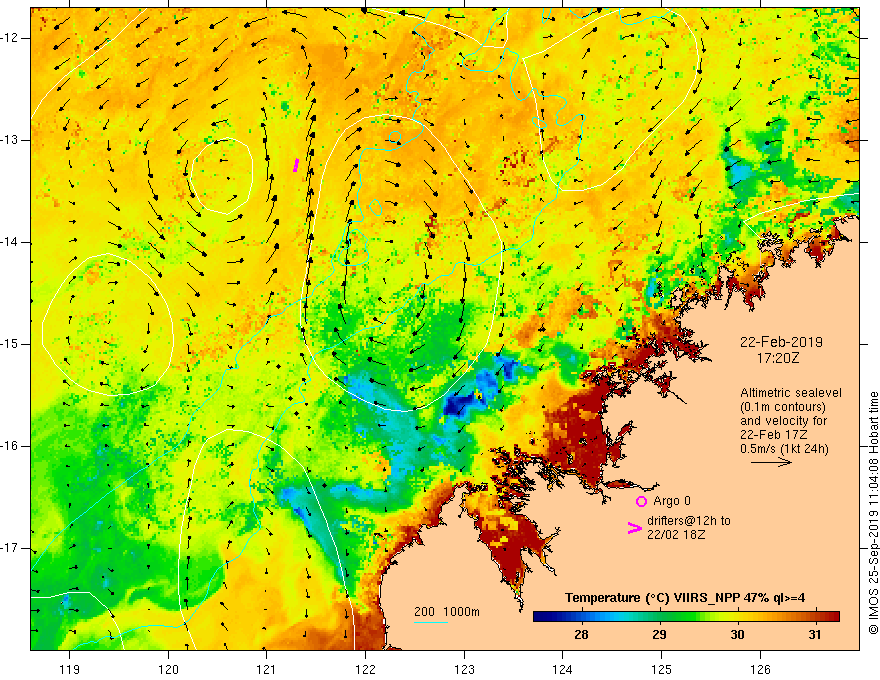Click the velocity scale reference arrow
The height and width of the screenshot is (680, 880).
[x=771, y=462]
